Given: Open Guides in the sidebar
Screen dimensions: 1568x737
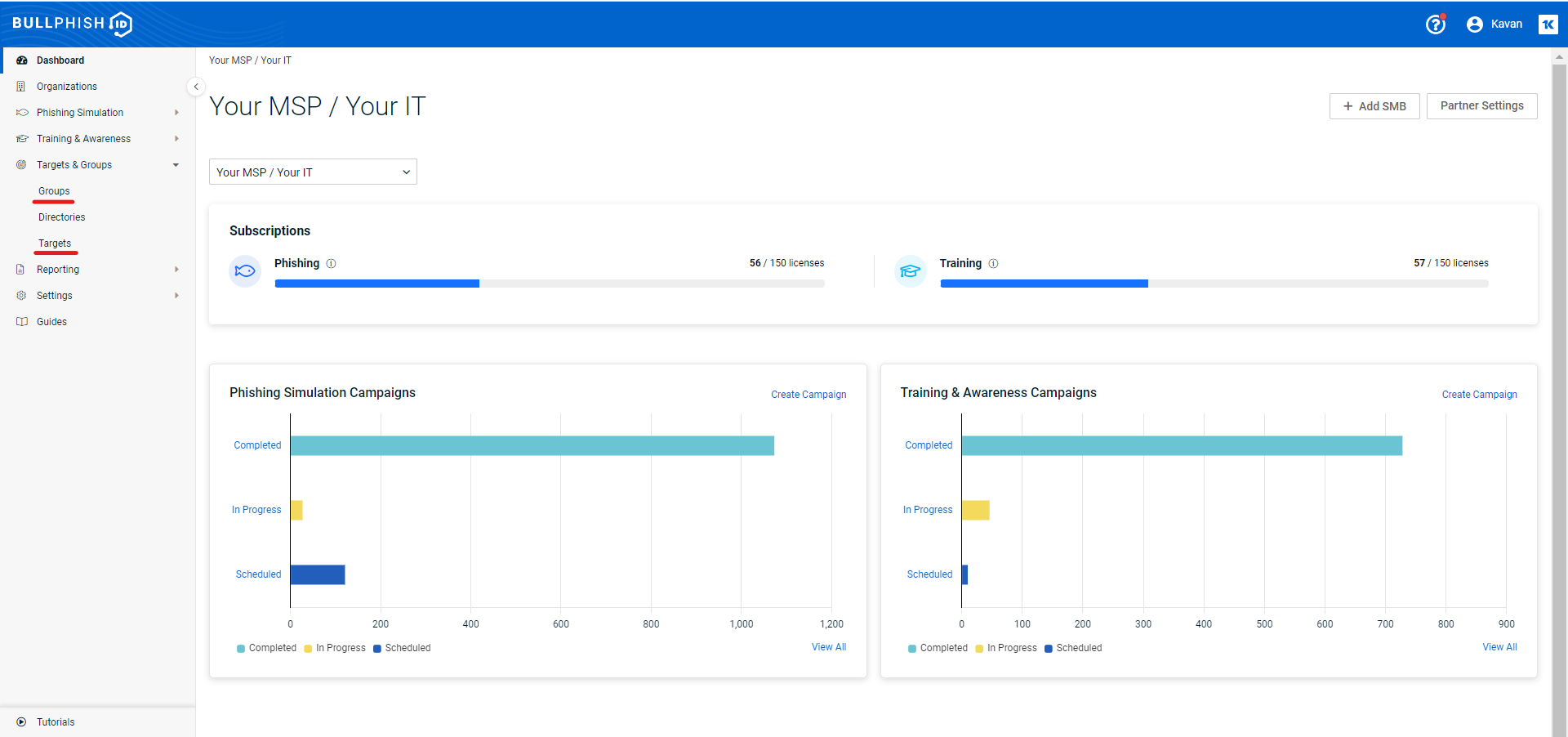Looking at the screenshot, I should pyautogui.click(x=98, y=322).
